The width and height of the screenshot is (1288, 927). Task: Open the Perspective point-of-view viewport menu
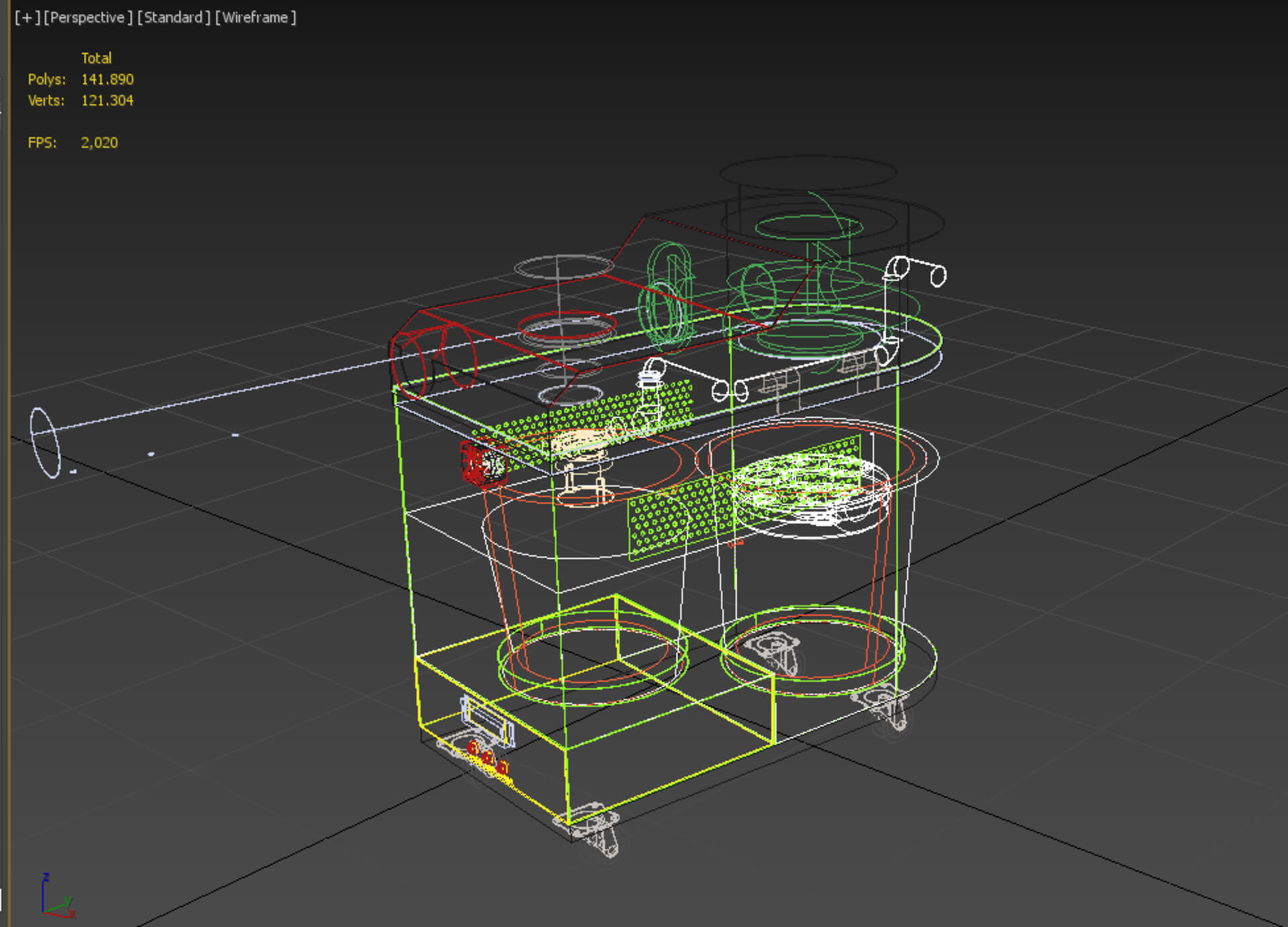click(87, 17)
